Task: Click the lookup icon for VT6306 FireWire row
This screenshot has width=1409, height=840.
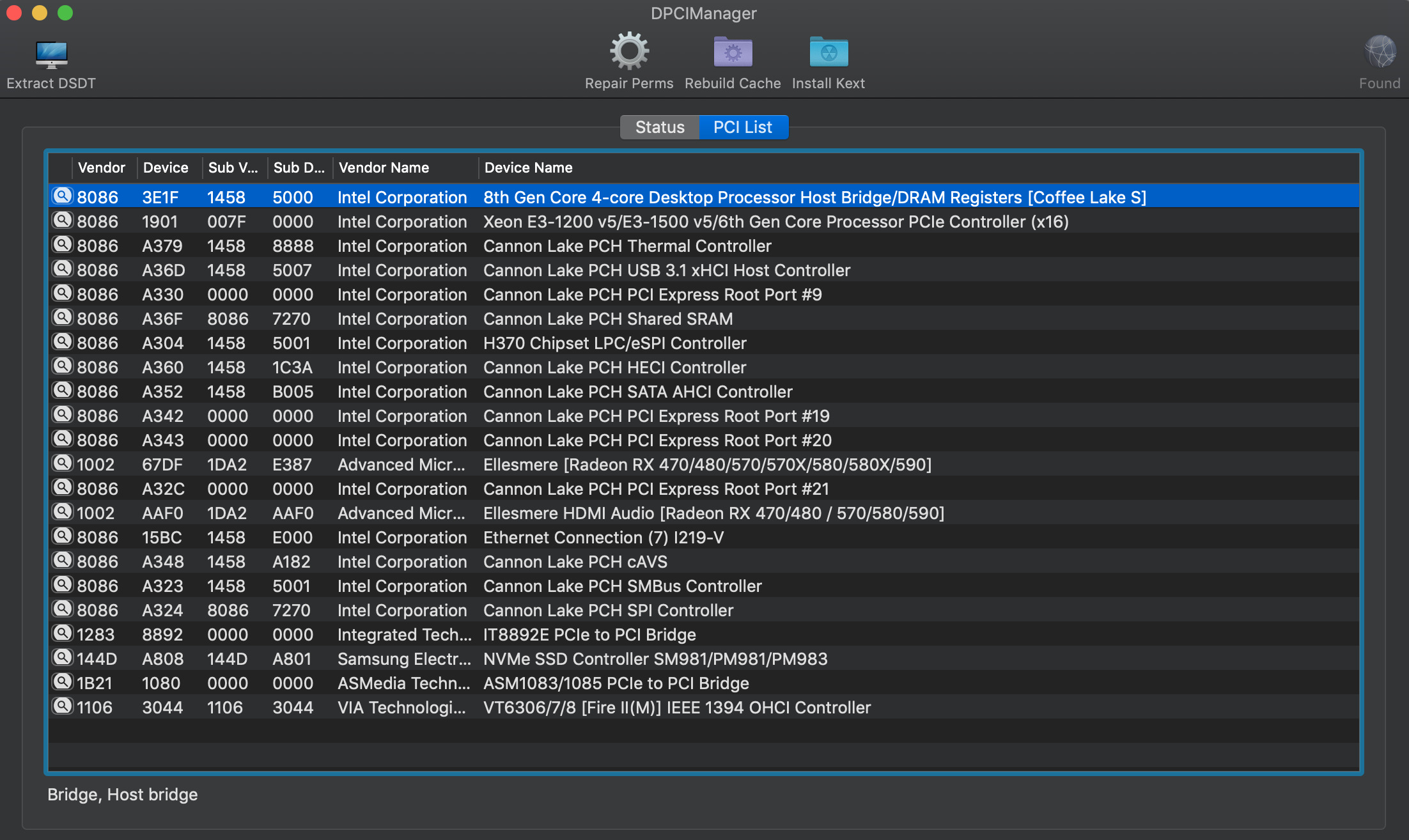Action: pos(62,706)
